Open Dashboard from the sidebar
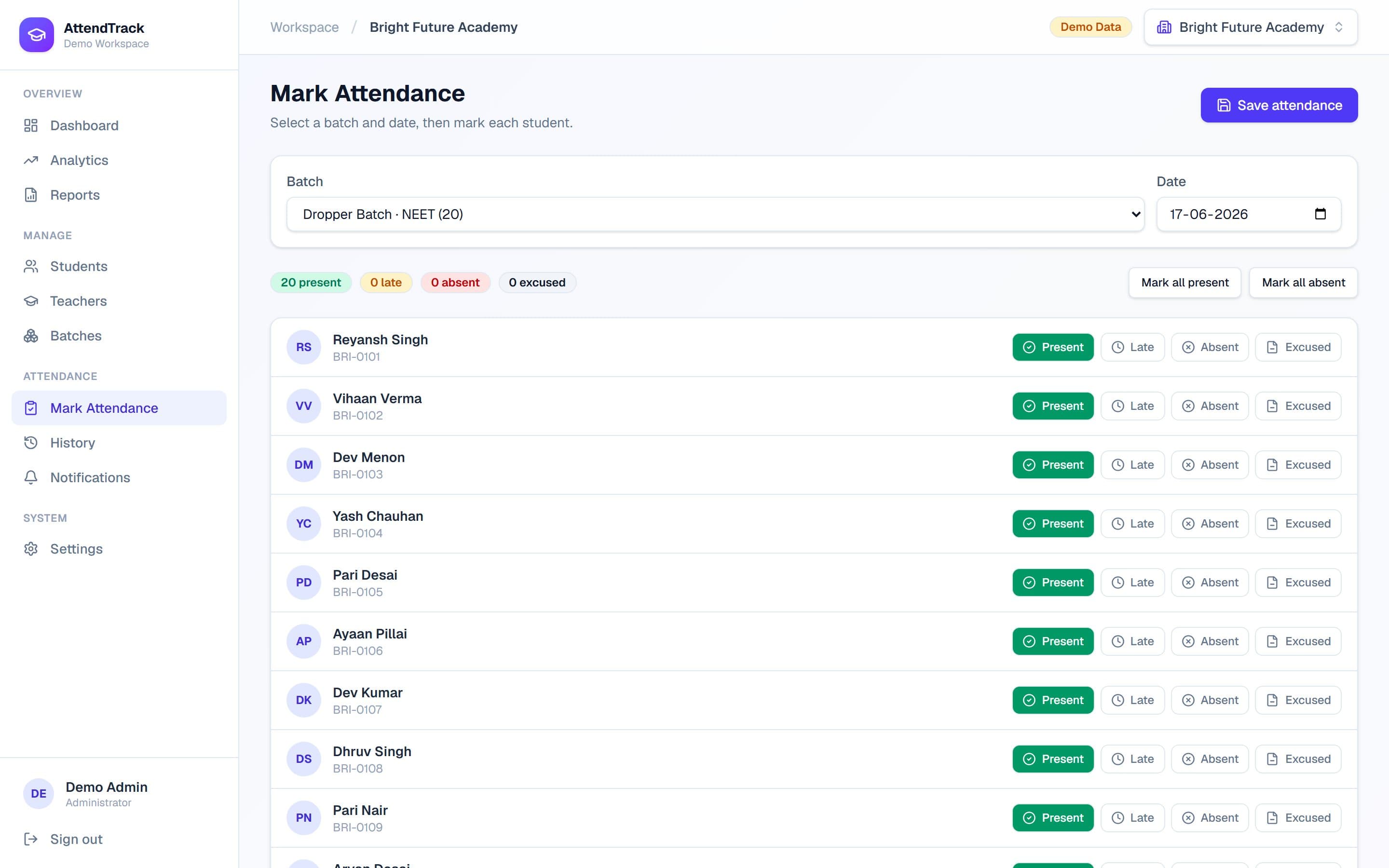 coord(119,125)
